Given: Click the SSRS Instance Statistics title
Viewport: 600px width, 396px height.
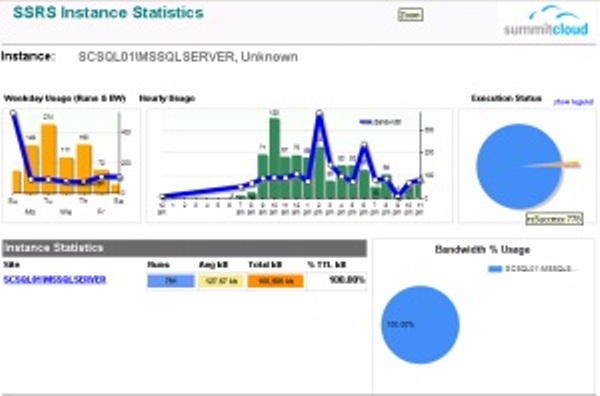Looking at the screenshot, I should (x=108, y=13).
